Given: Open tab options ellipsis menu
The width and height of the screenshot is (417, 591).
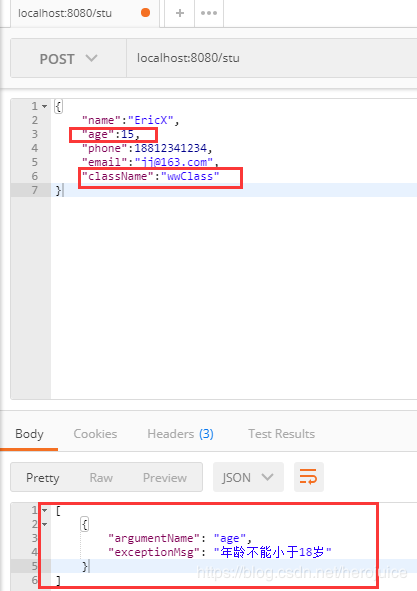Looking at the screenshot, I should tap(209, 13).
